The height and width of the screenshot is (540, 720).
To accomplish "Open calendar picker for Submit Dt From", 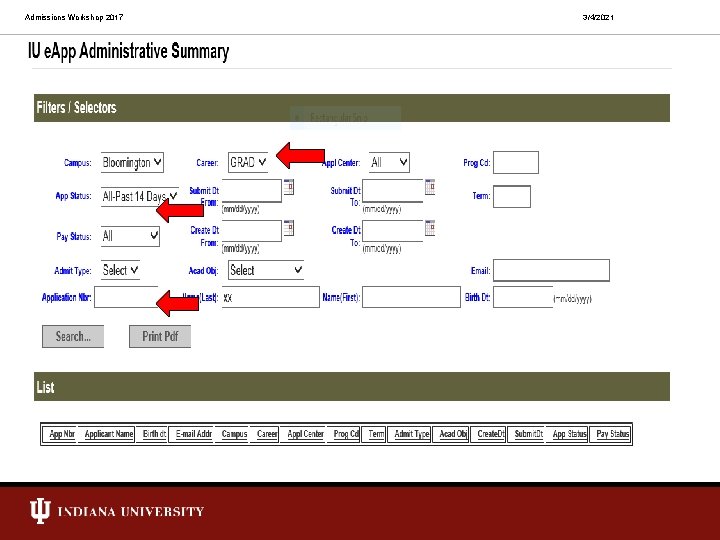I will pos(288,187).
